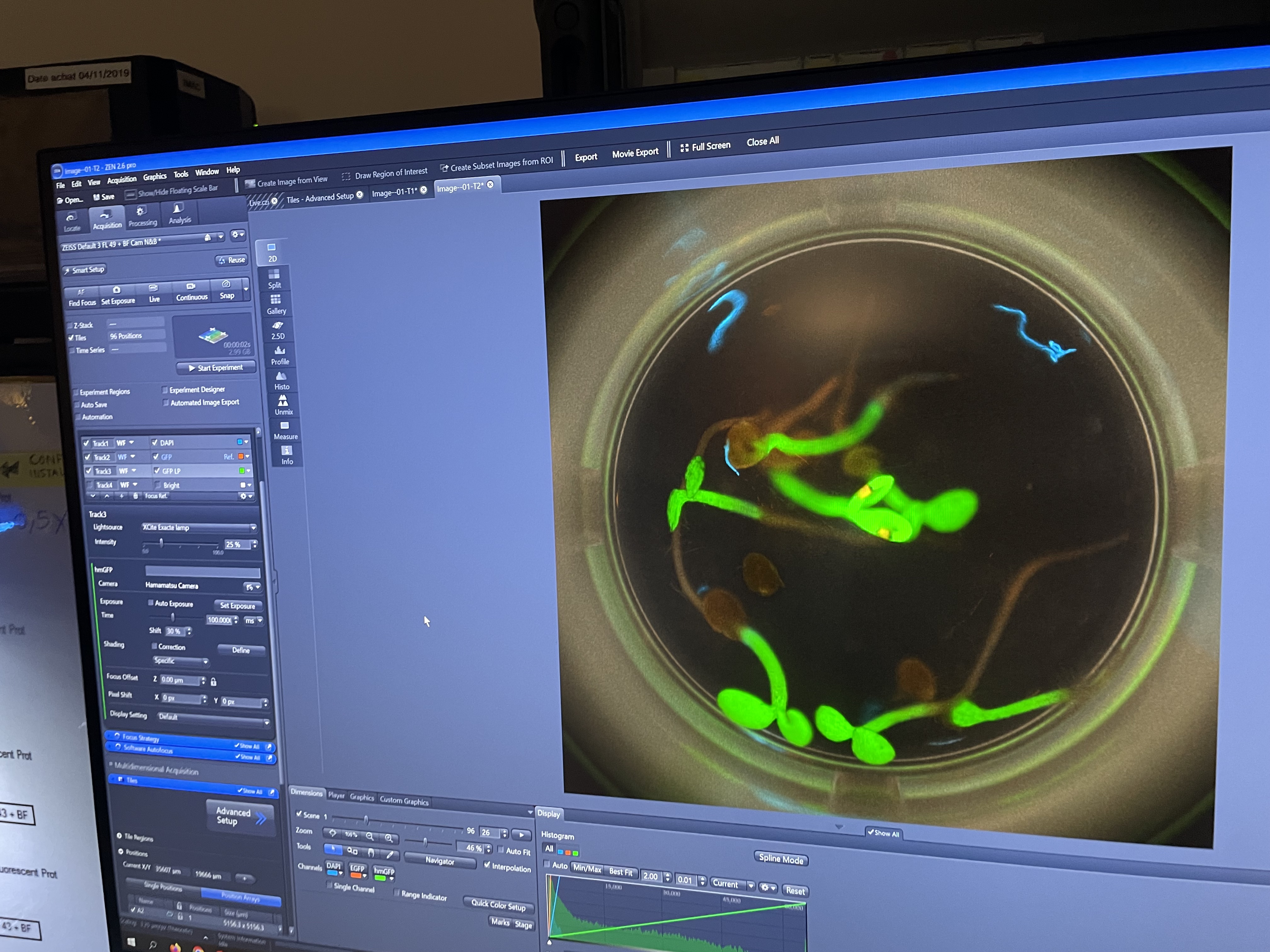1270x952 pixels.
Task: Adjust the lamp Intensity slider
Action: tap(161, 542)
